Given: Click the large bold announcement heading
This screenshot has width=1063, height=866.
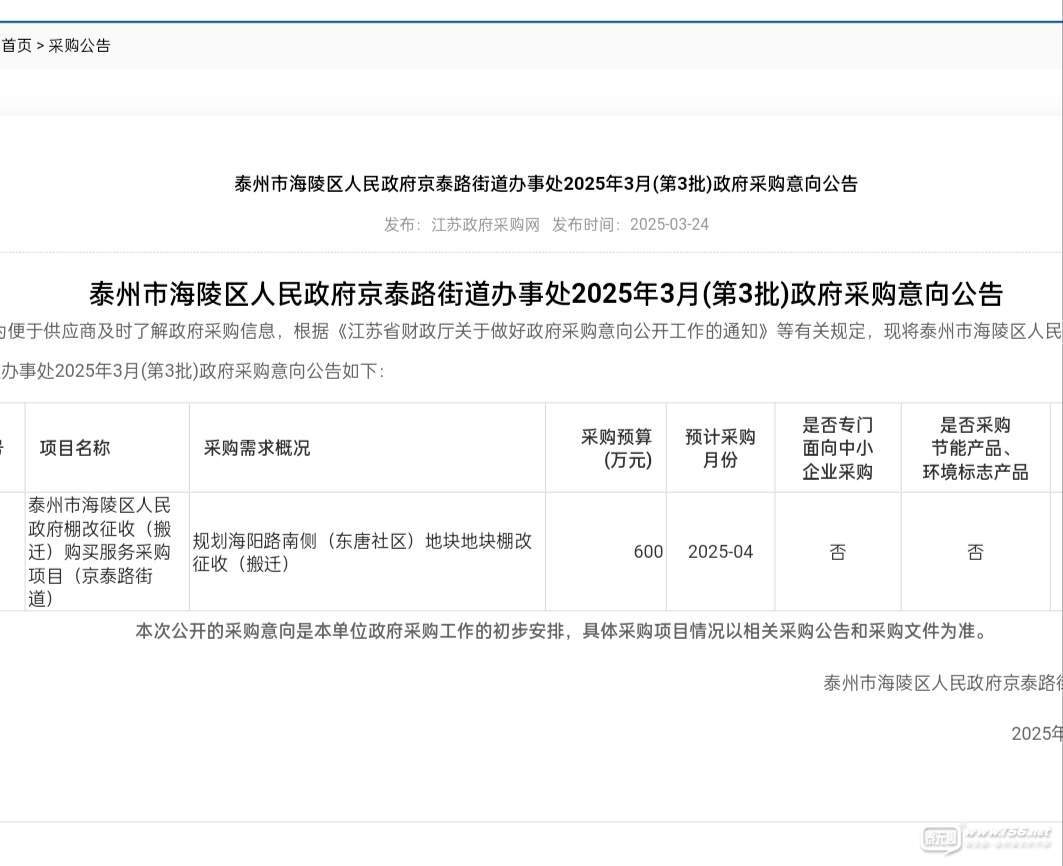Looking at the screenshot, I should tap(546, 294).
